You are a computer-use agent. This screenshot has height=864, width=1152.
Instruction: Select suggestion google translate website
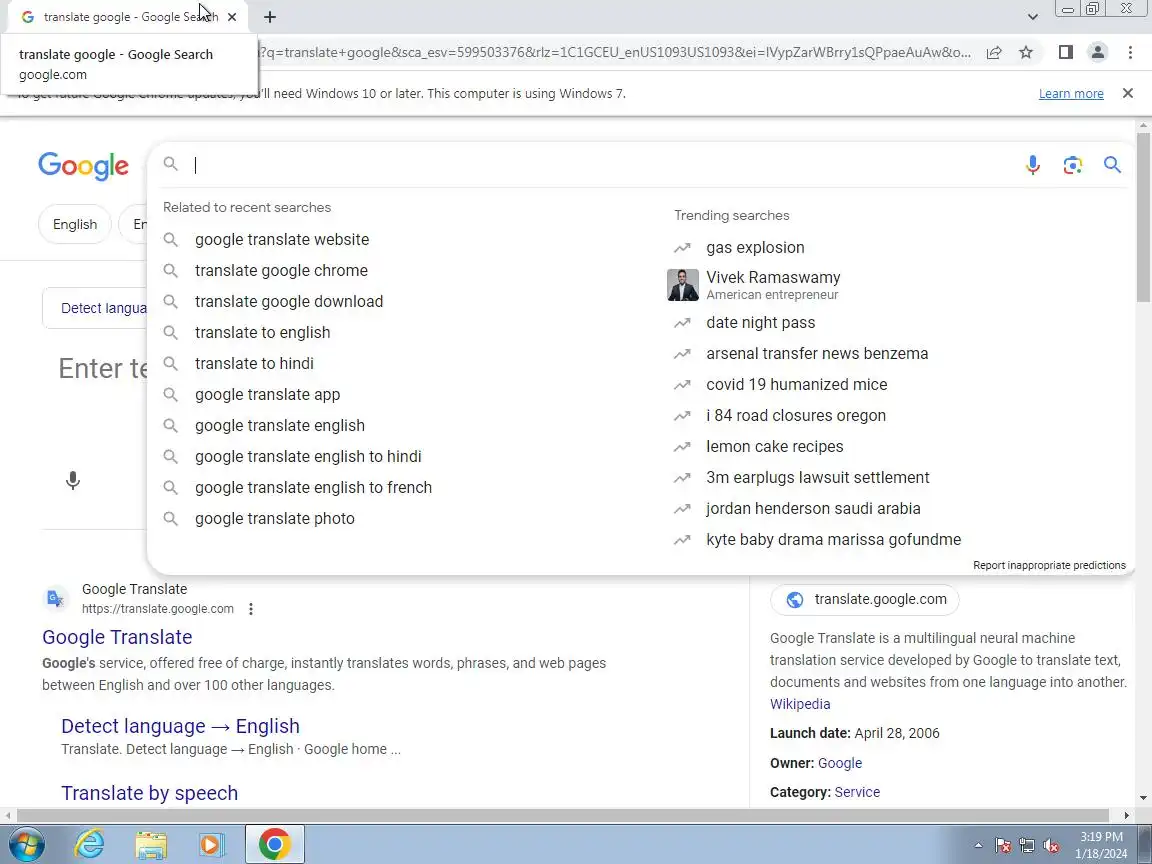coord(282,240)
